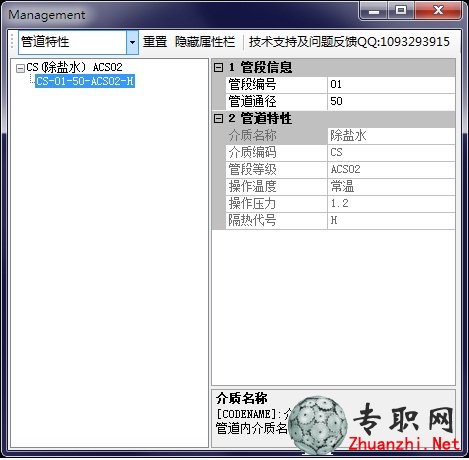Select the 介质名称 property row
Viewport: 469px width, 460px height.
tap(340, 136)
